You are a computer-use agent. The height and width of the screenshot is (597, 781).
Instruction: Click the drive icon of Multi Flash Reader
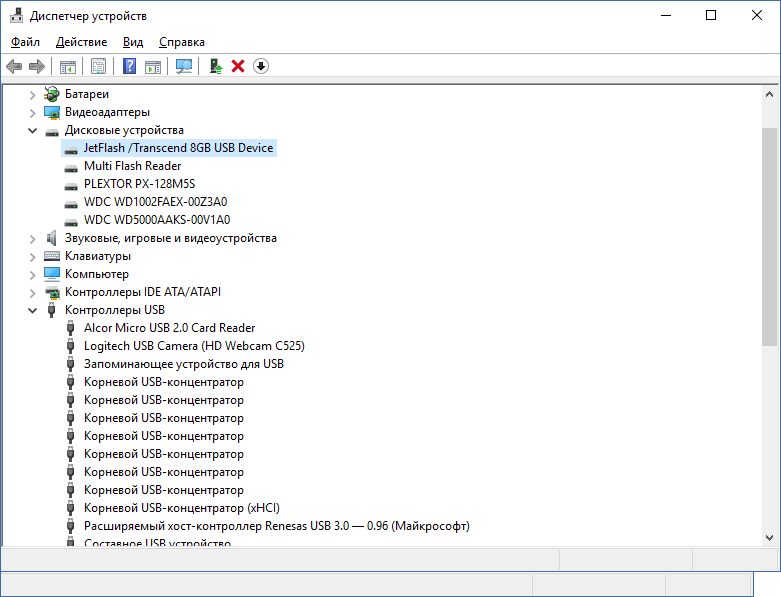[71, 168]
